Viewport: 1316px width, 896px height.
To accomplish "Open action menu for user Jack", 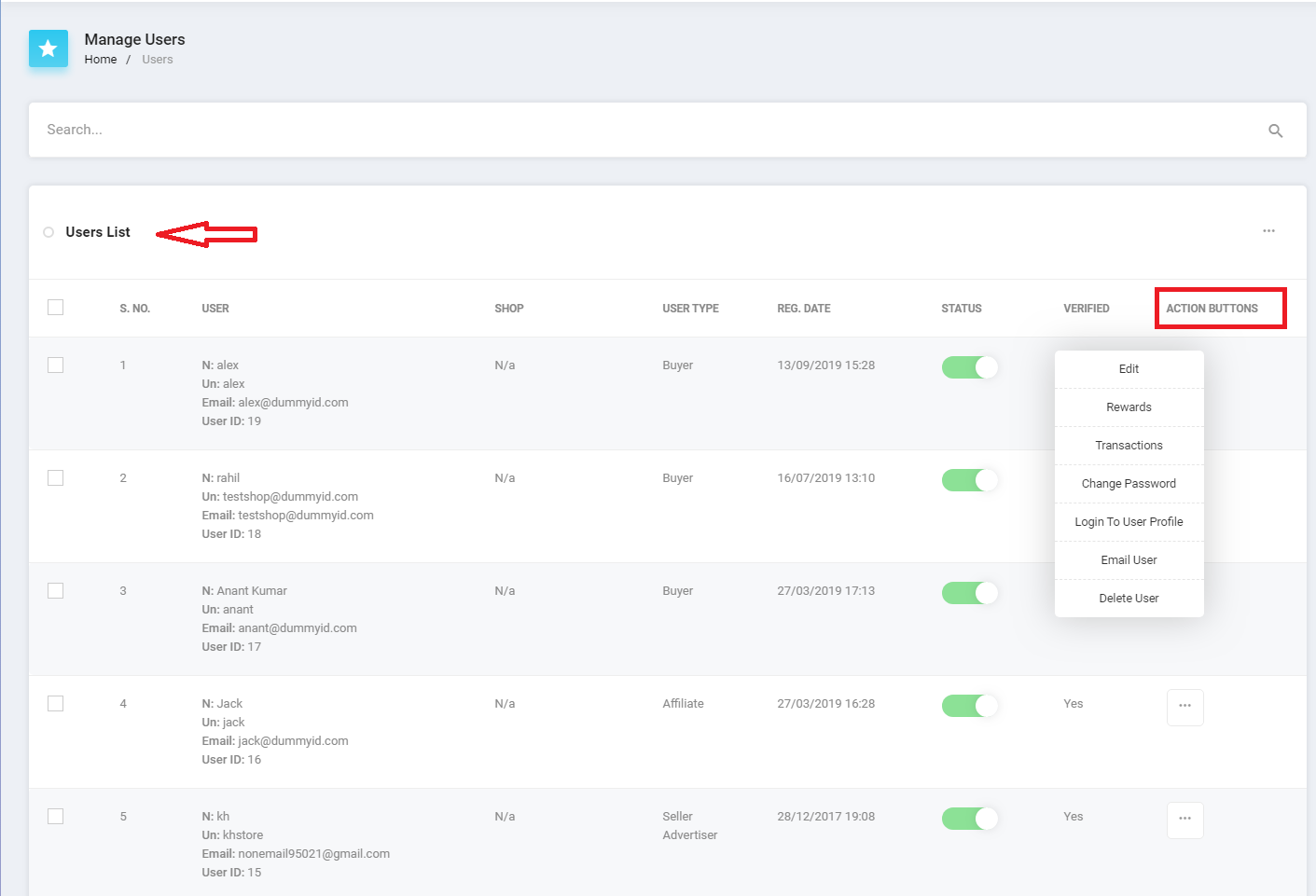I will [1184, 707].
